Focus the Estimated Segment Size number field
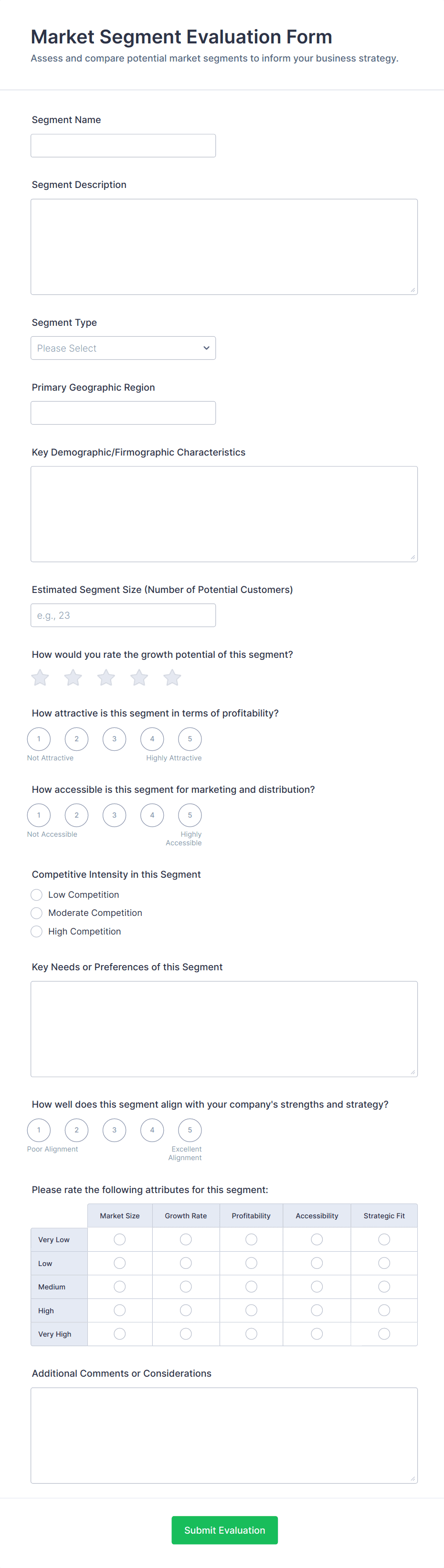This screenshot has width=444, height=1568. point(123,615)
